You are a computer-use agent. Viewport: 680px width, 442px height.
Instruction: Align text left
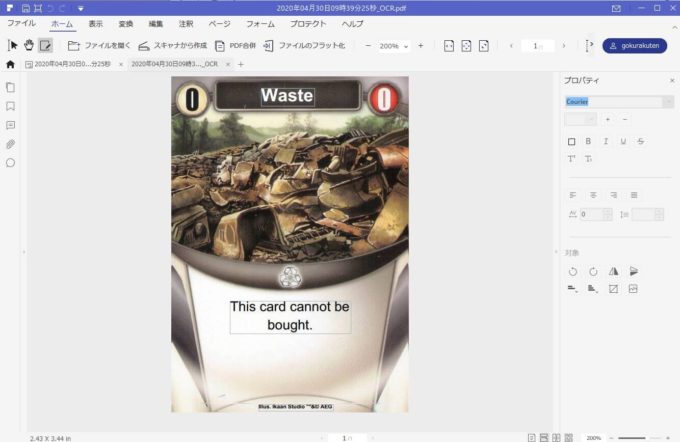coord(572,195)
